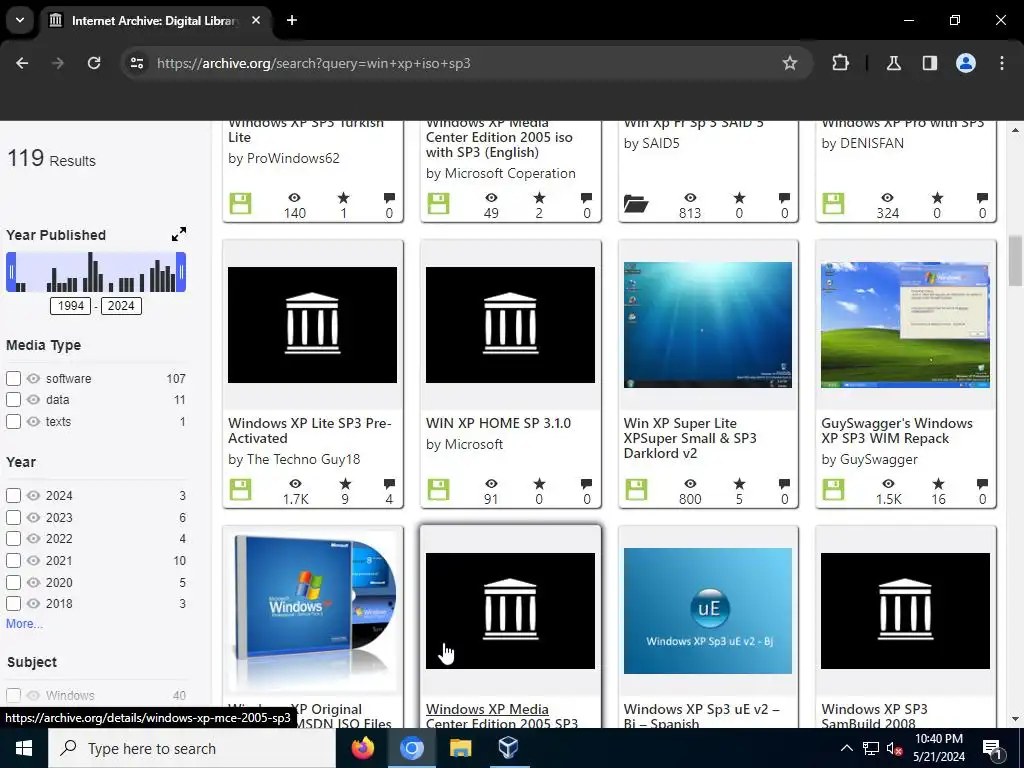Click reviews bubble on Lite SP3 Pre-Activated card
Image resolution: width=1024 pixels, height=768 pixels.
point(389,484)
